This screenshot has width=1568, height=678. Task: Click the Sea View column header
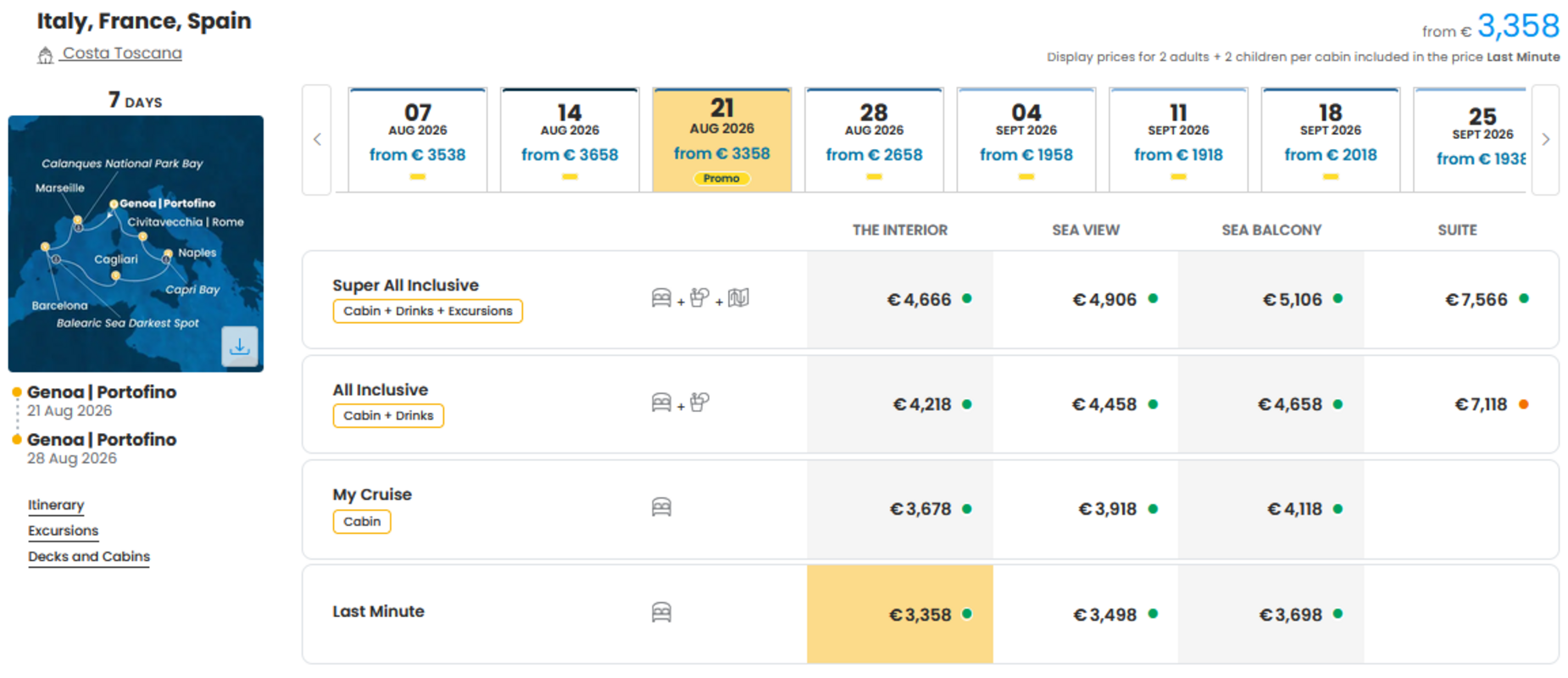[x=1086, y=230]
